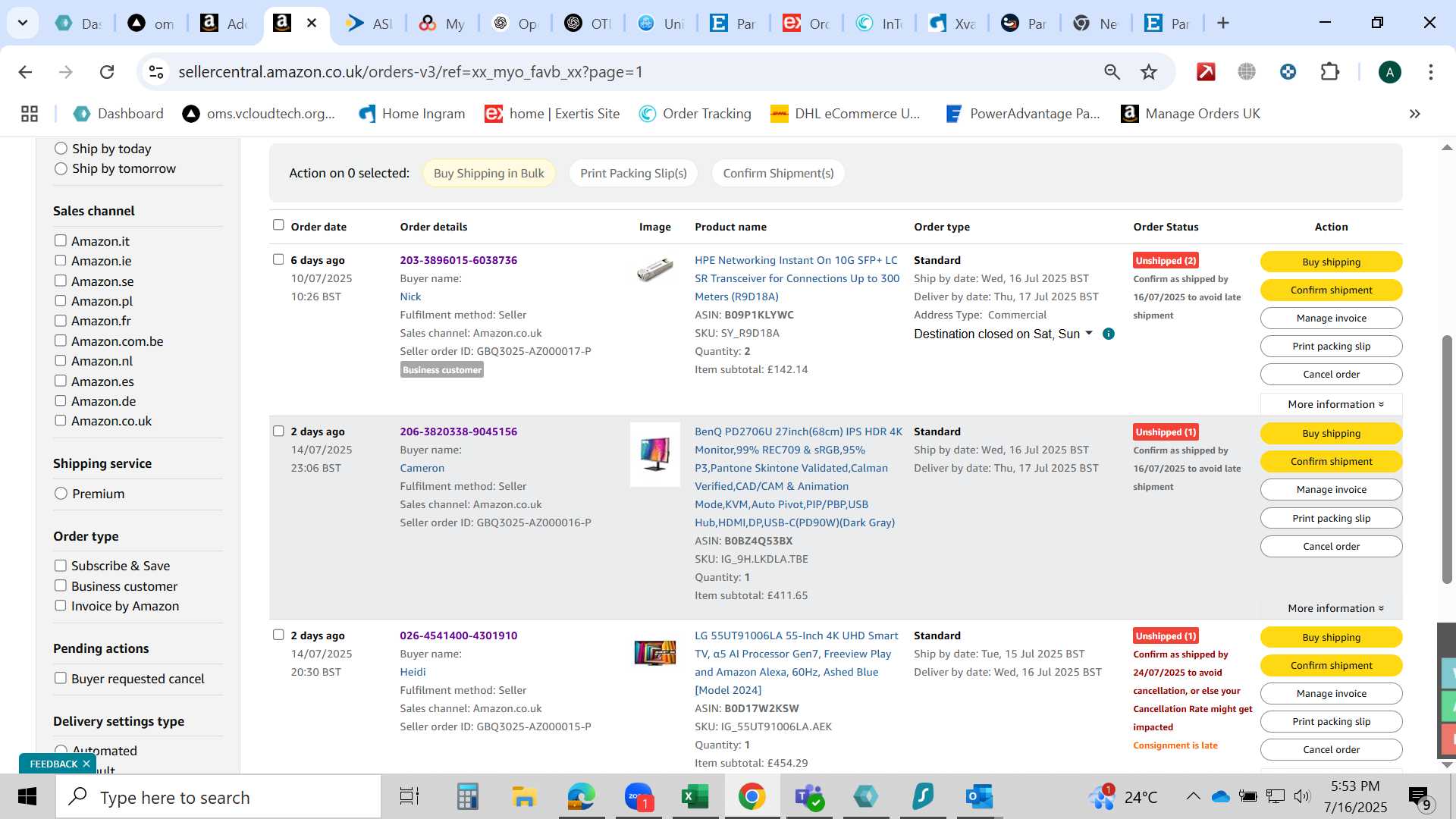Expand More information for the HPE order

point(1331,404)
